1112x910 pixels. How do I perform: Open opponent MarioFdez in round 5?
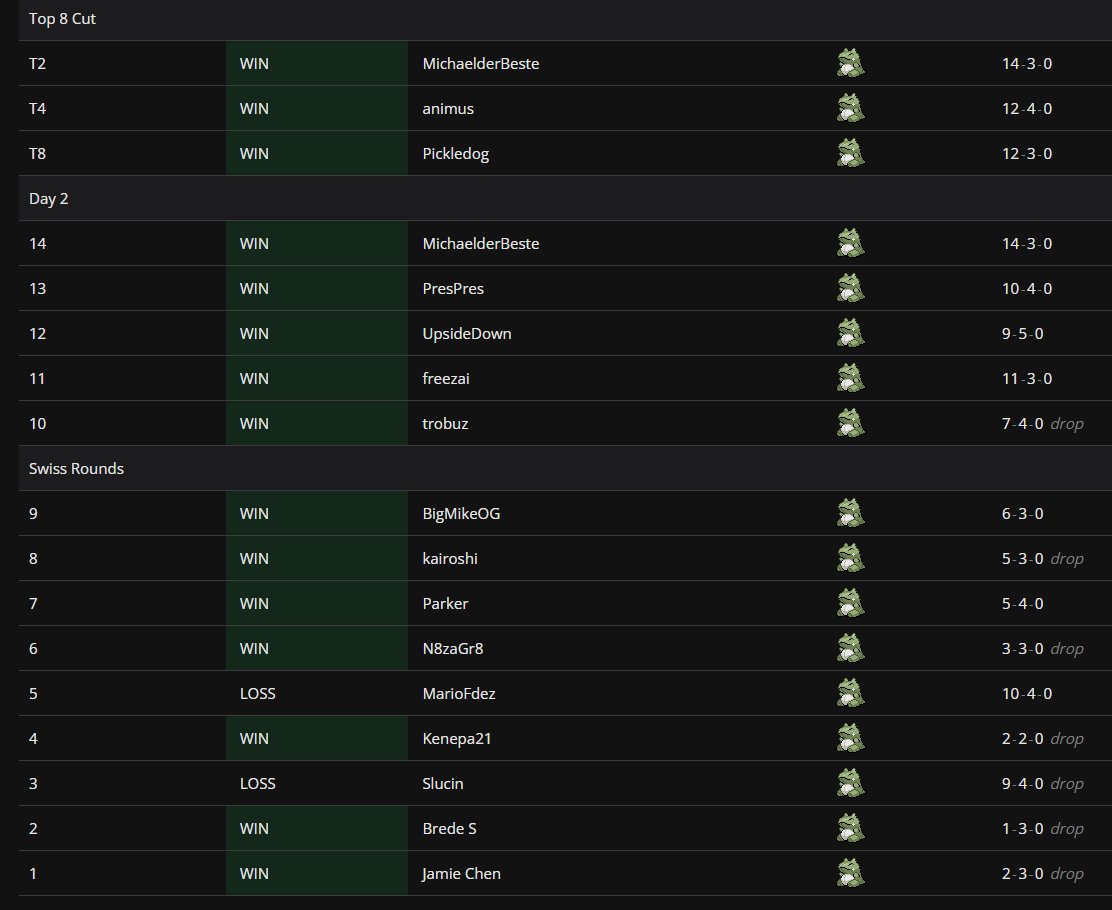click(x=459, y=694)
